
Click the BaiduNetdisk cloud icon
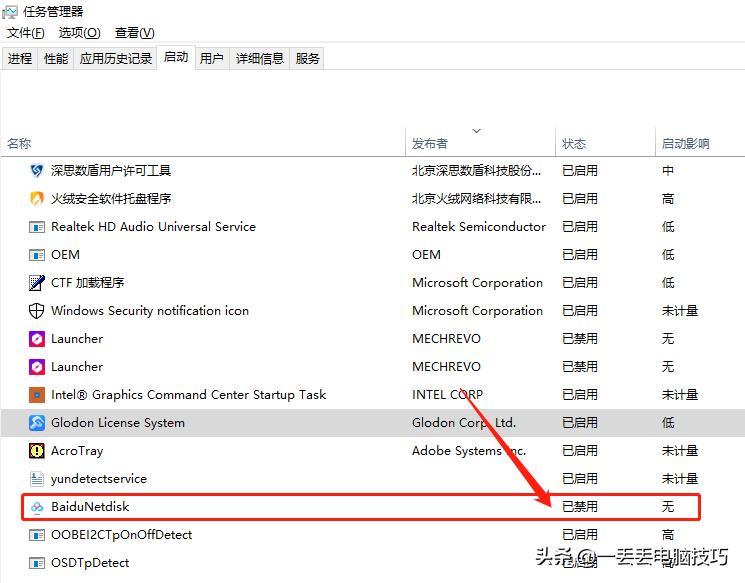[37, 507]
